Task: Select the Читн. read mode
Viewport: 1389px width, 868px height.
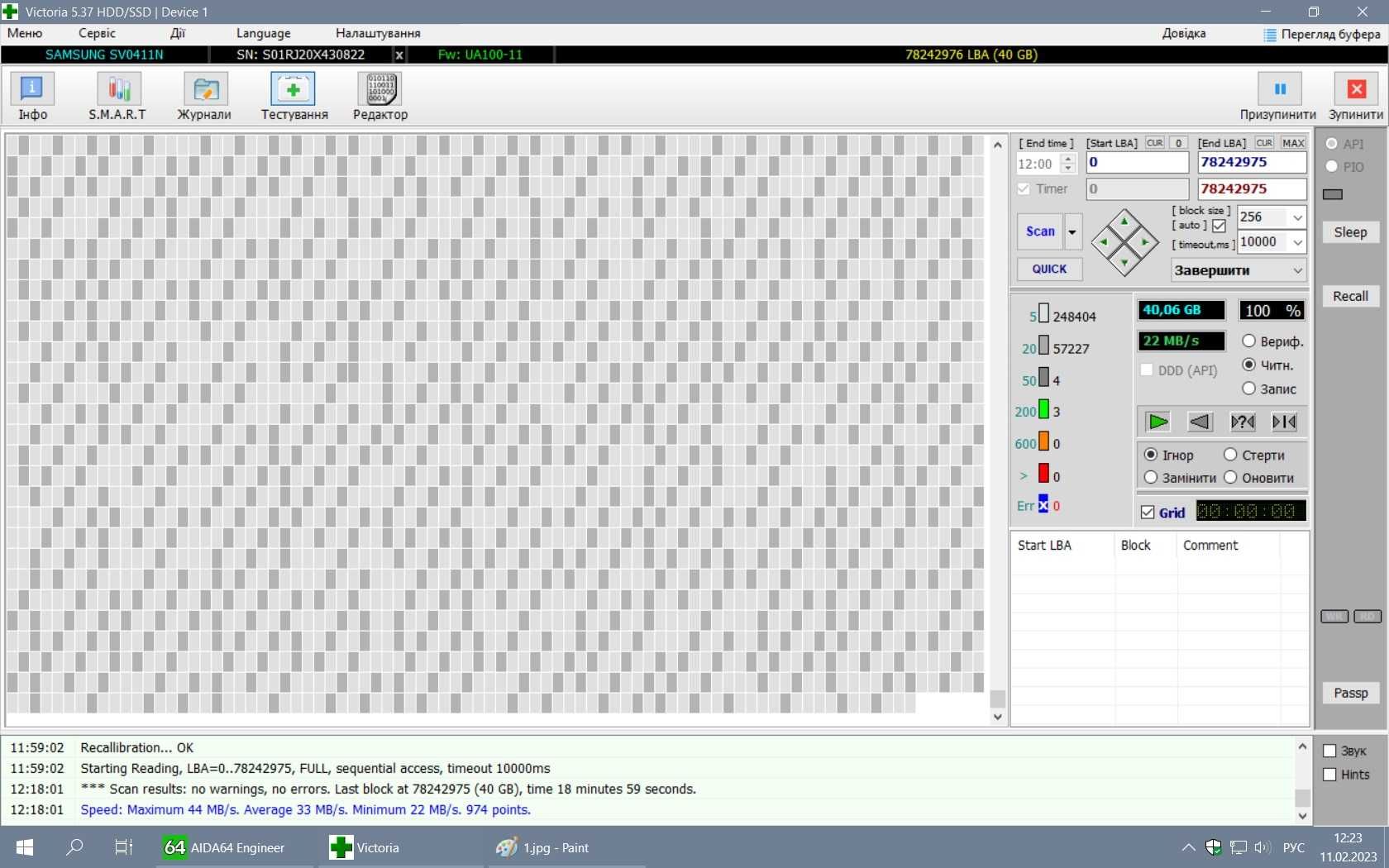Action: point(1248,365)
